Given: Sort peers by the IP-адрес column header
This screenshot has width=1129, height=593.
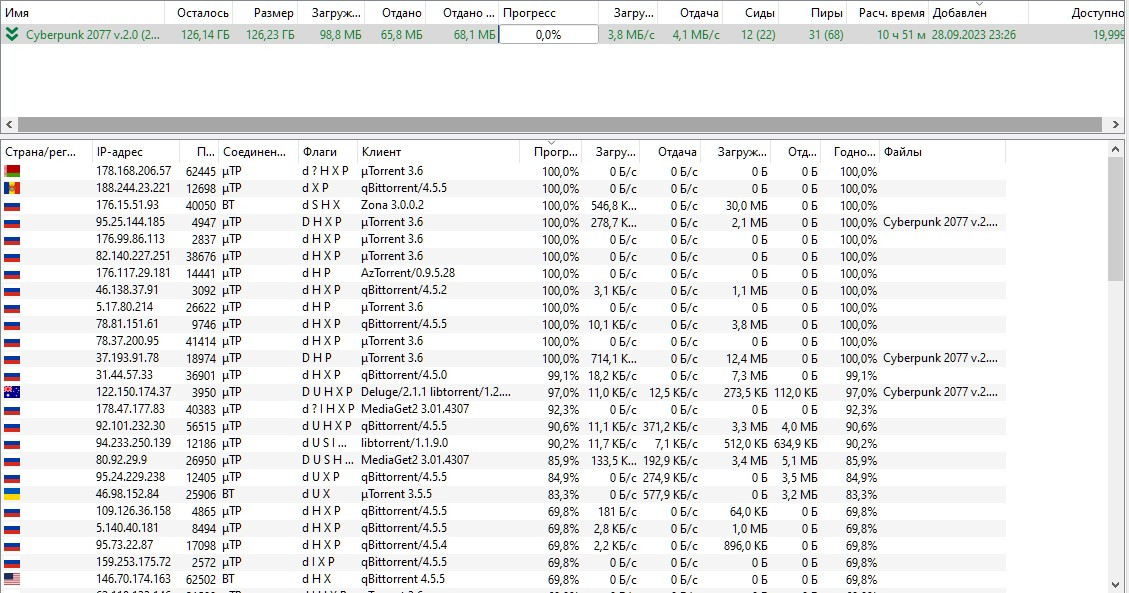Looking at the screenshot, I should 135,152.
